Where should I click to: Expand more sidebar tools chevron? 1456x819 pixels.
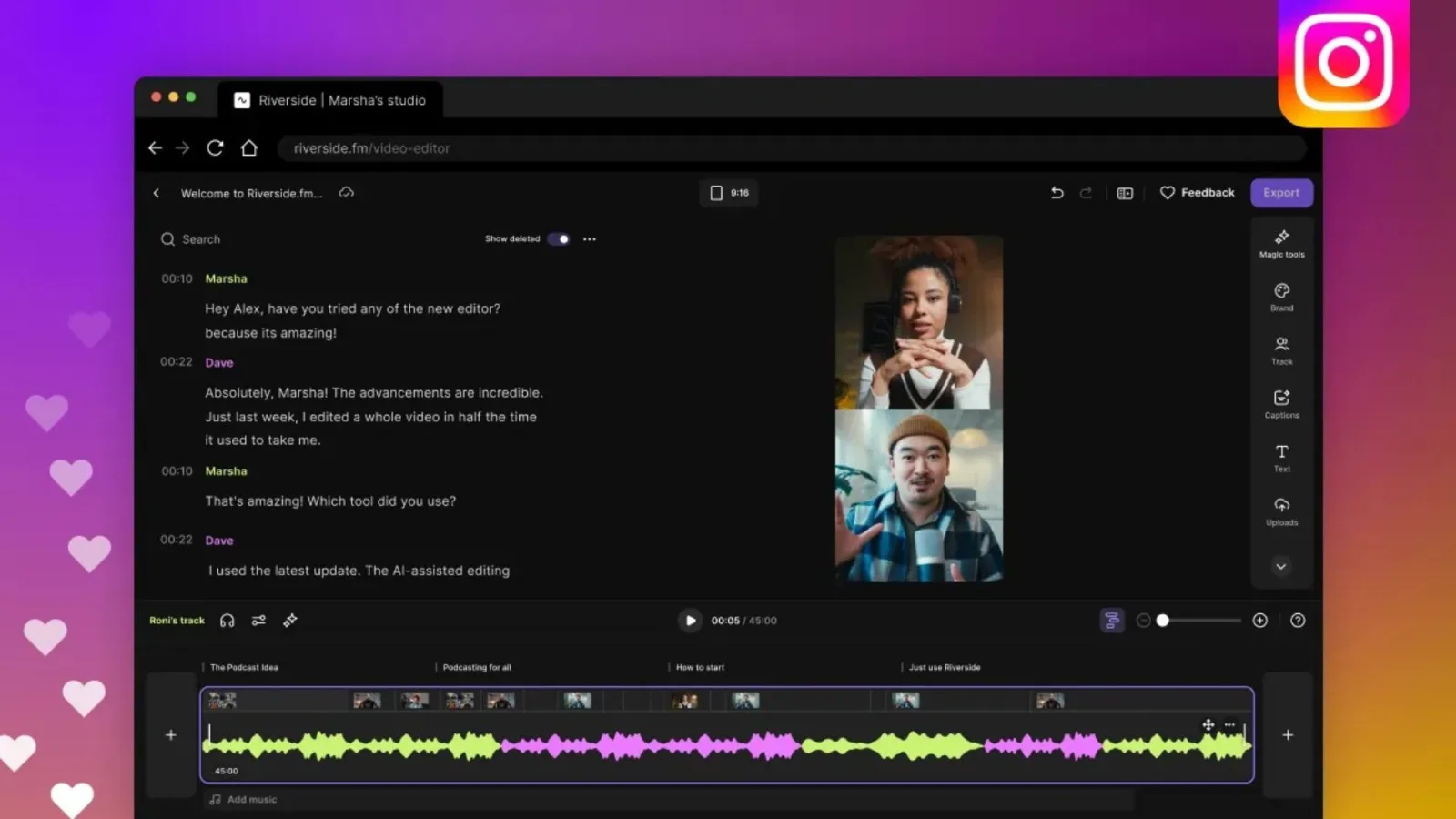coord(1281,566)
